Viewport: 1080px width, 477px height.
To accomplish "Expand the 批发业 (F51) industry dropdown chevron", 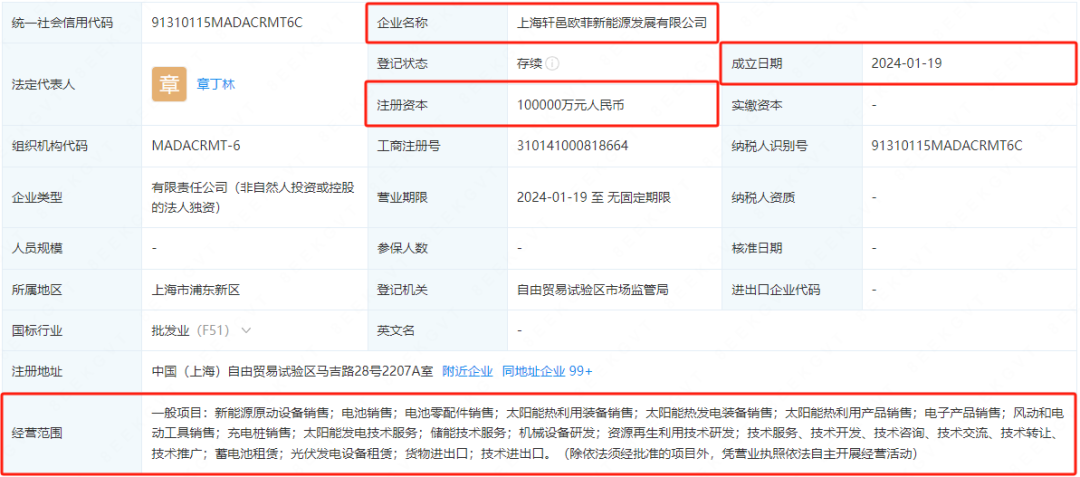I will pyautogui.click(x=246, y=330).
